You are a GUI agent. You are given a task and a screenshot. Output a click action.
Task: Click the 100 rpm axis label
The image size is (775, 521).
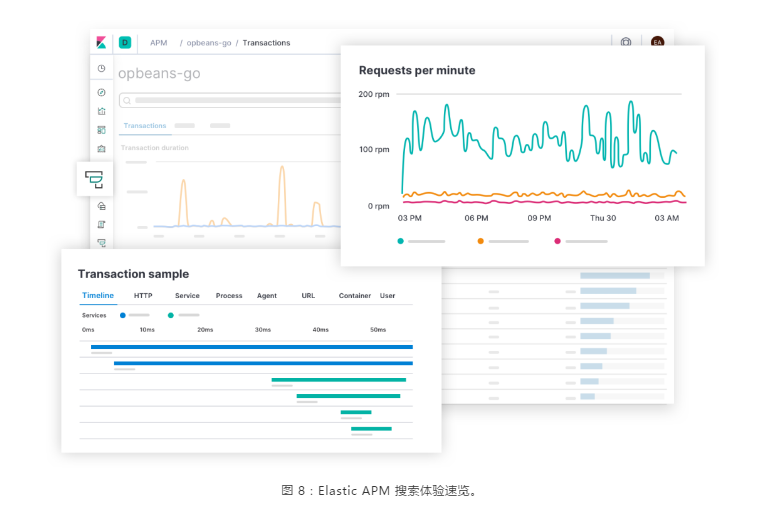(374, 149)
